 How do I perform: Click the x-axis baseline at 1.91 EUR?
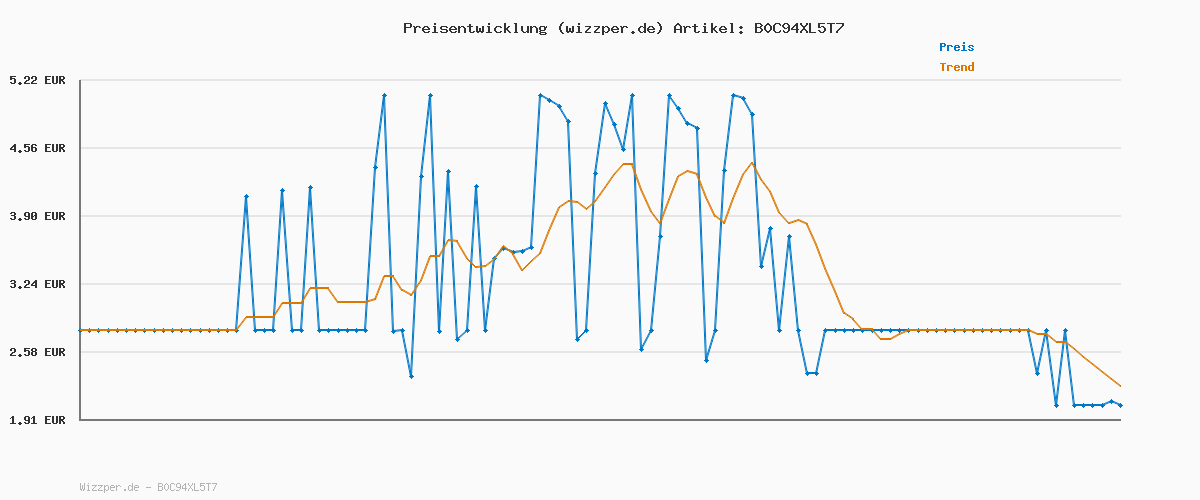click(600, 420)
